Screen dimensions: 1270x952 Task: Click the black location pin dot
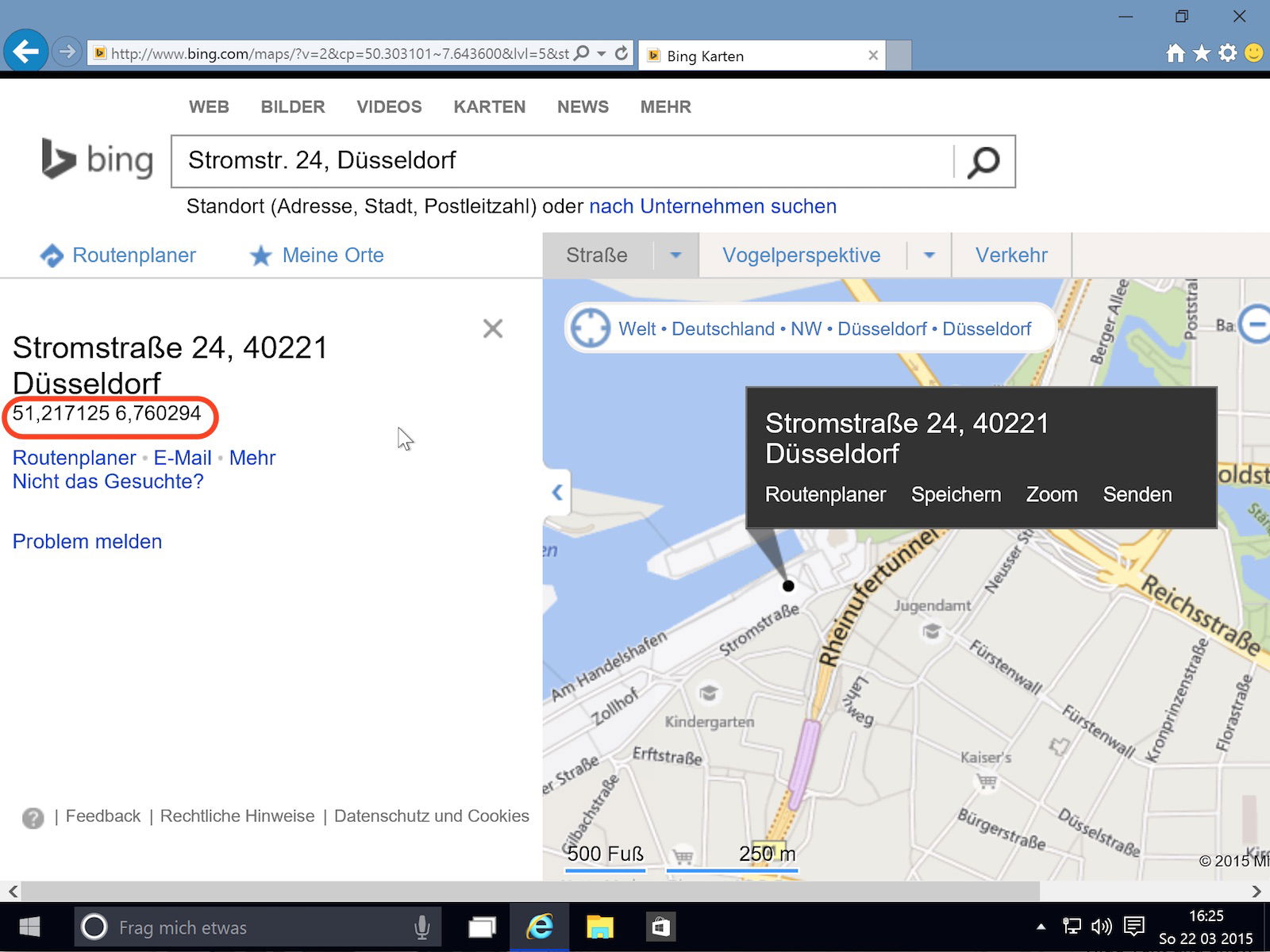pos(788,586)
